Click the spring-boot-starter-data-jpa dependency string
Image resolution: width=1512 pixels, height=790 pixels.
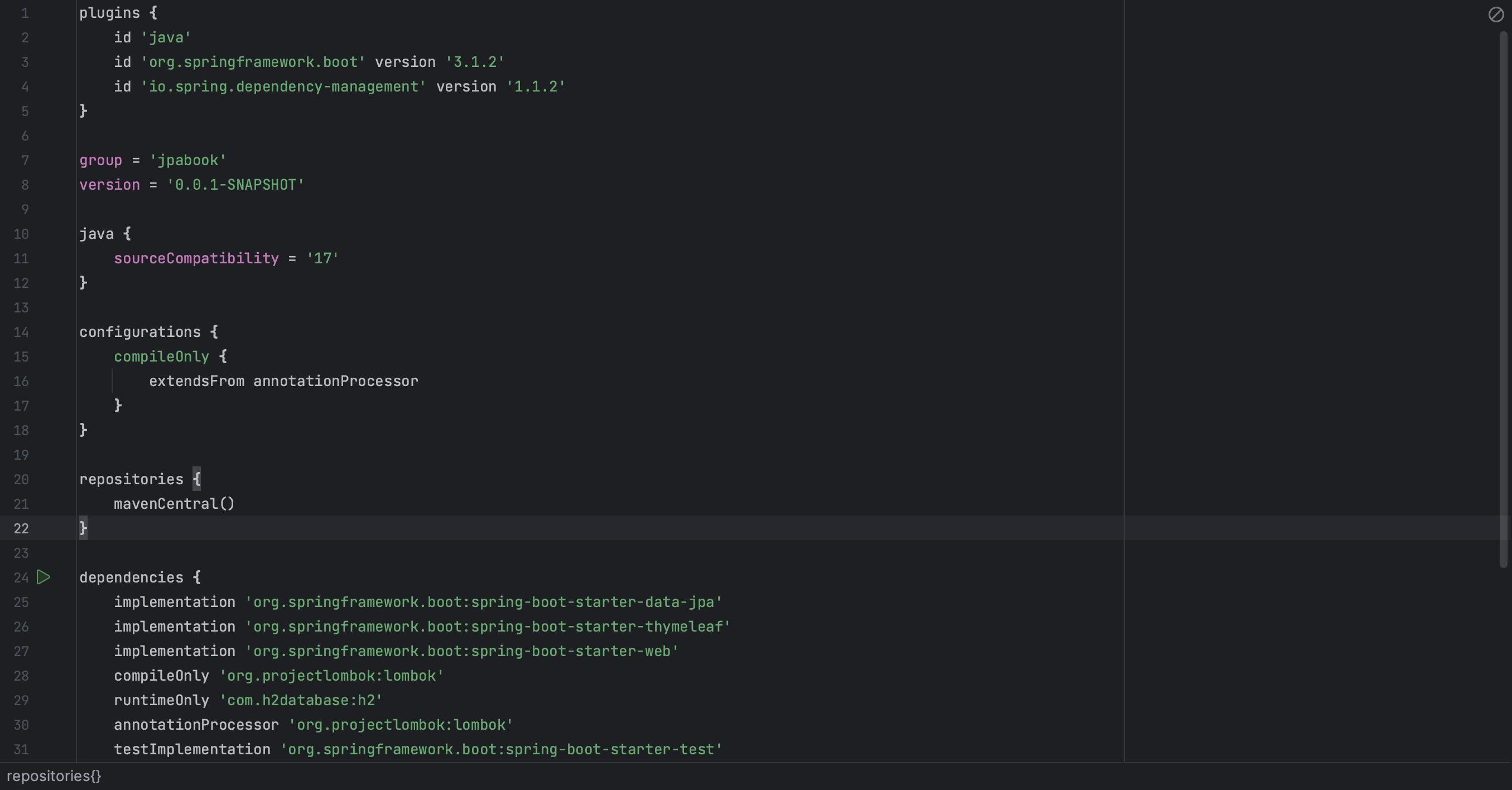click(x=484, y=602)
